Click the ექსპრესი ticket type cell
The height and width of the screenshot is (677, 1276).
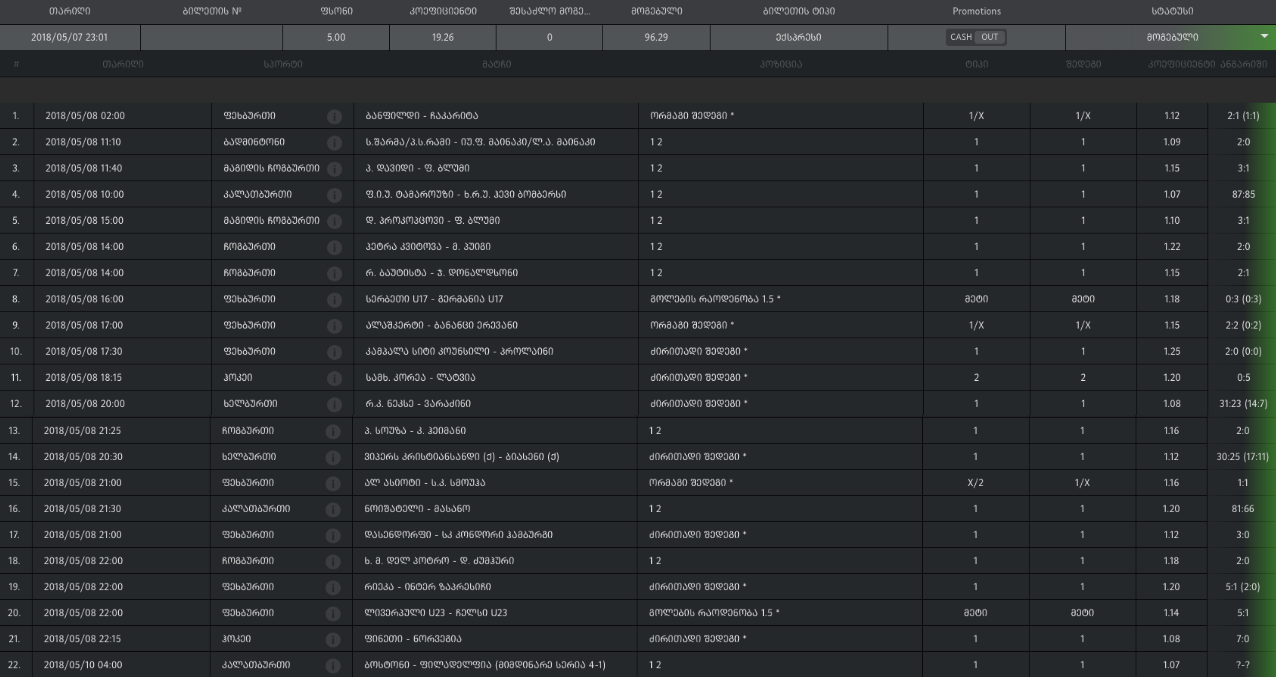[798, 37]
